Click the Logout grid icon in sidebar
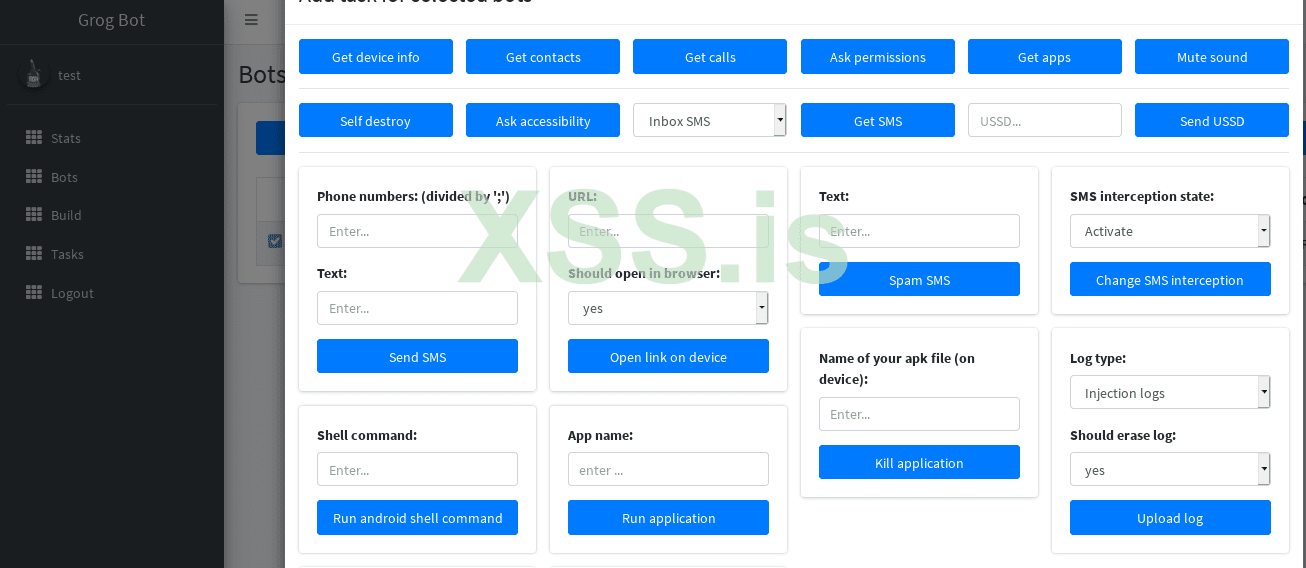 (x=34, y=293)
